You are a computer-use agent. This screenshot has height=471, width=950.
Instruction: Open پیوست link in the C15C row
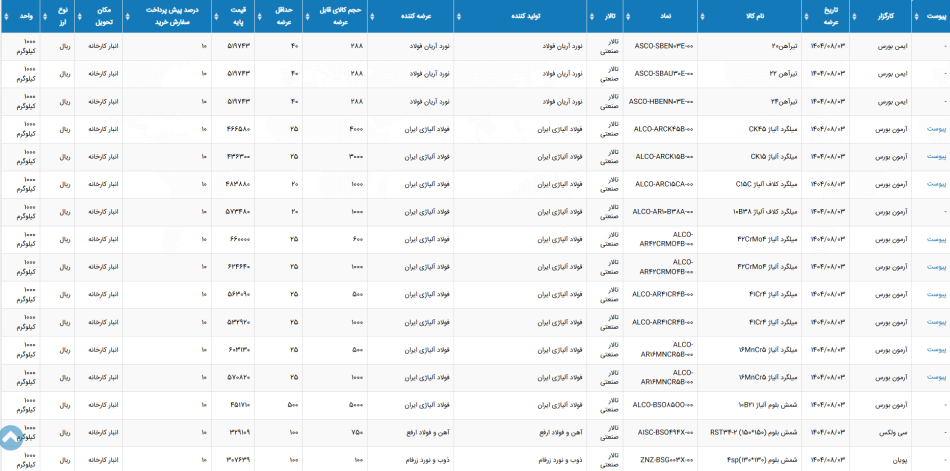936,184
